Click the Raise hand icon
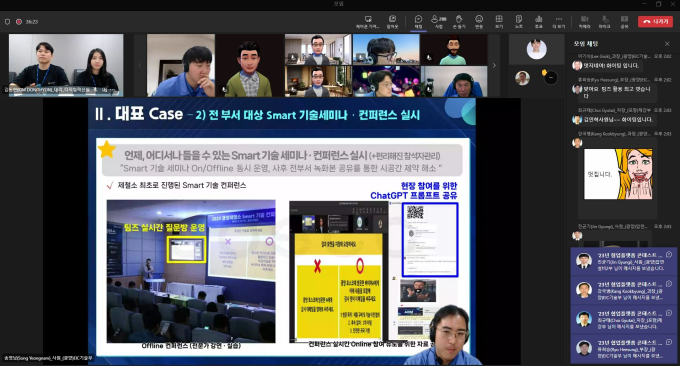Viewport: 680px width, 366px height. [x=459, y=21]
